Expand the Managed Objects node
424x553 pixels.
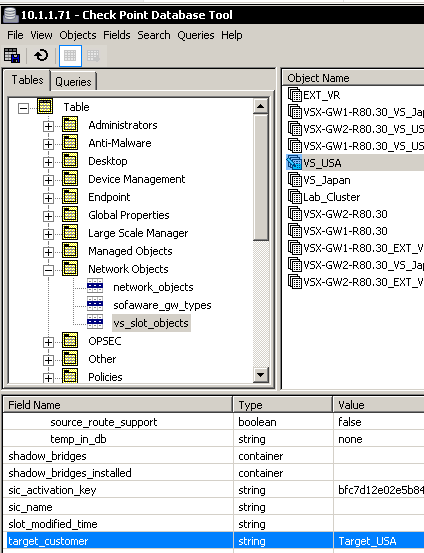[48, 252]
